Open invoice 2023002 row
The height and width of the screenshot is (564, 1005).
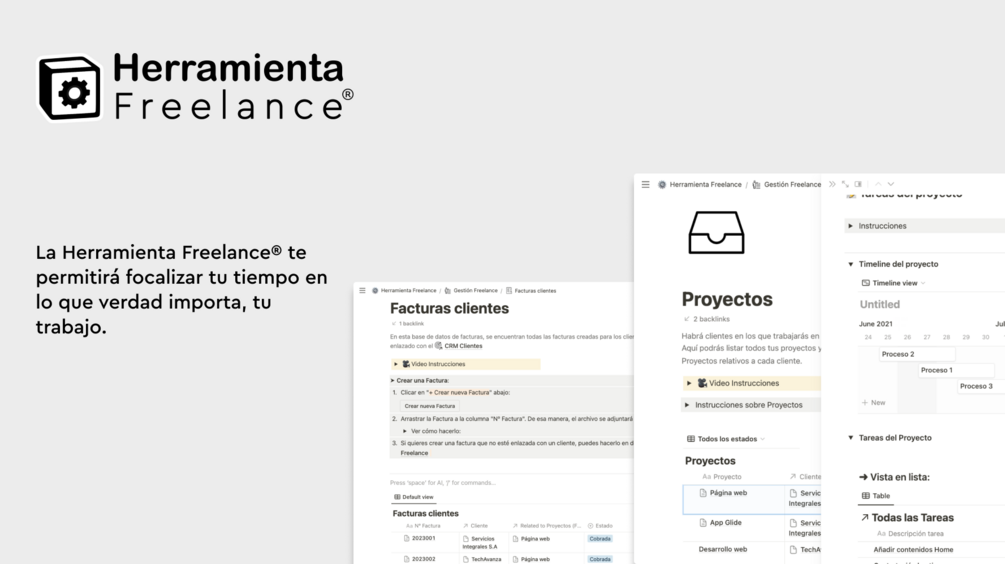pos(423,559)
